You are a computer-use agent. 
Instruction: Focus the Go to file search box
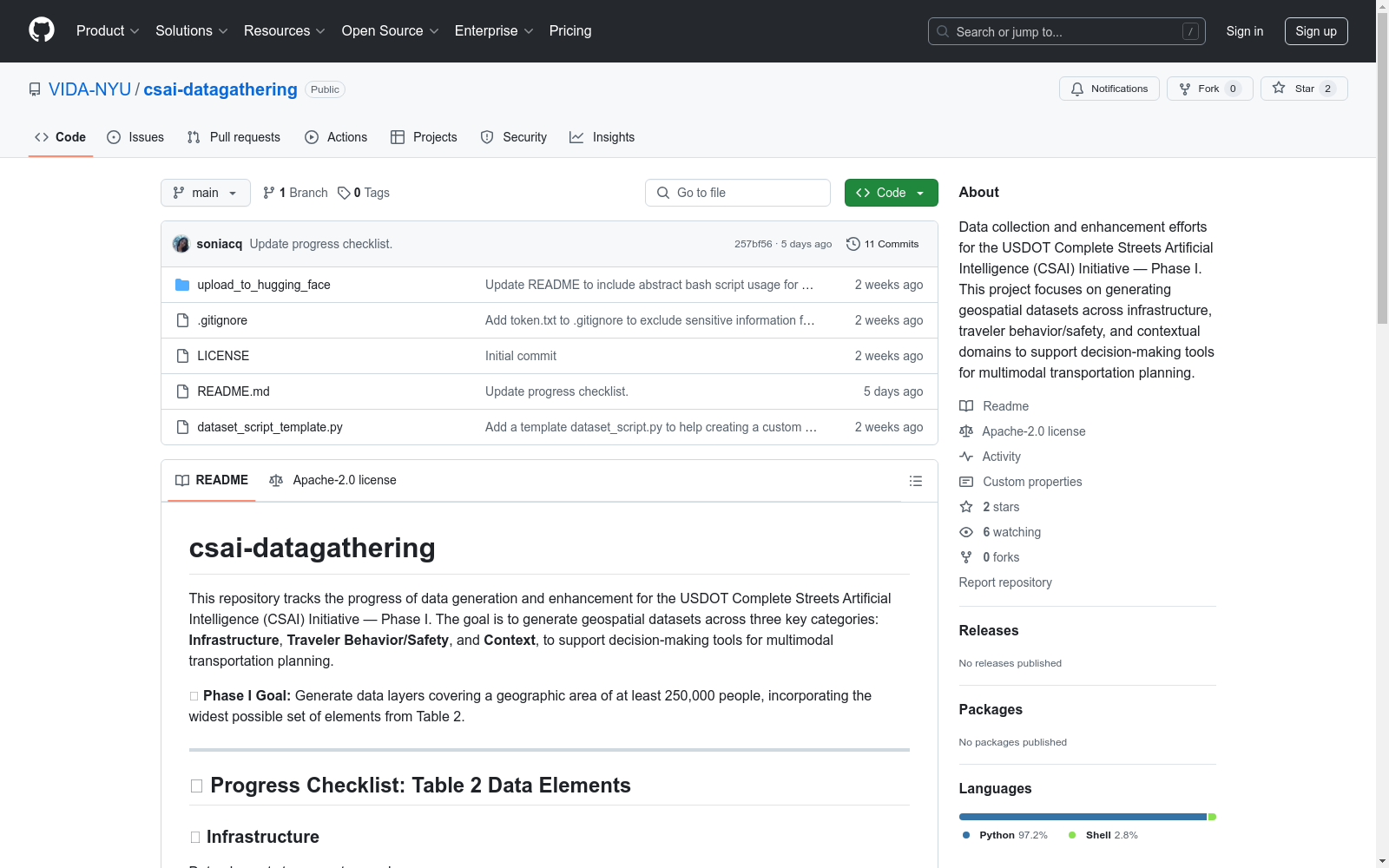click(738, 193)
